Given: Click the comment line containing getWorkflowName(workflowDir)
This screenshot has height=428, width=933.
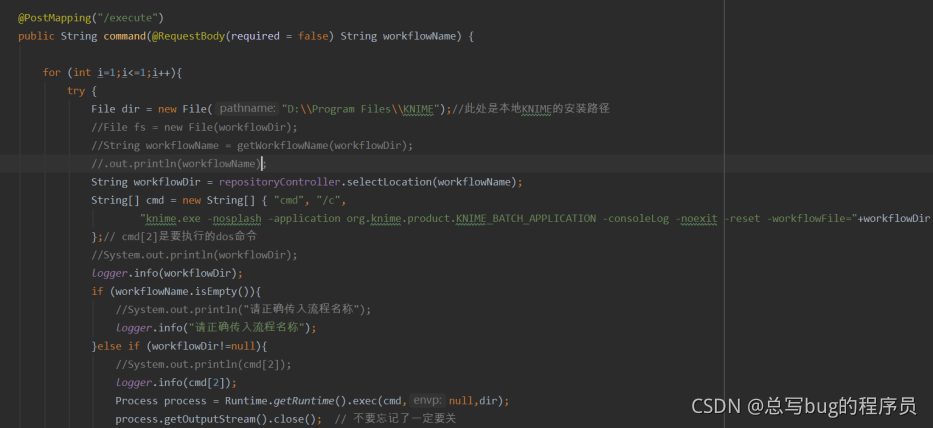Looking at the screenshot, I should click(x=252, y=146).
